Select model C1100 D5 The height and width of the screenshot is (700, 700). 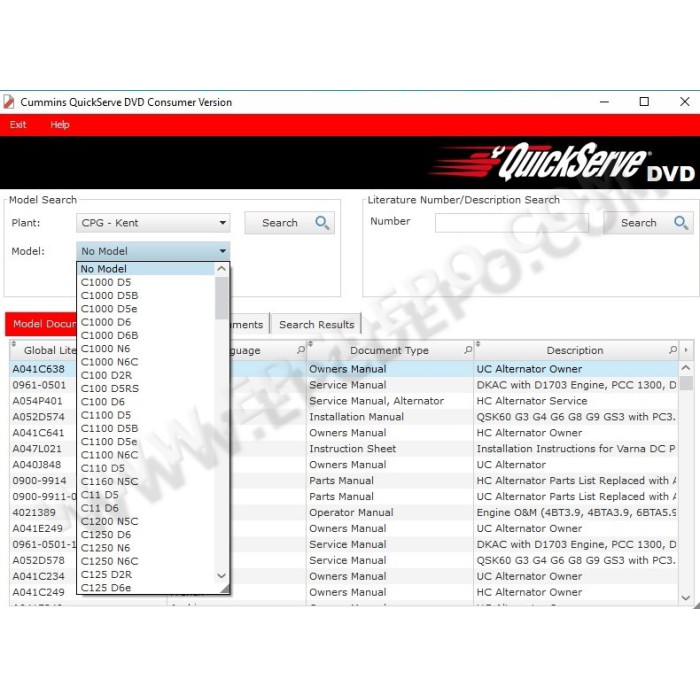[146, 415]
